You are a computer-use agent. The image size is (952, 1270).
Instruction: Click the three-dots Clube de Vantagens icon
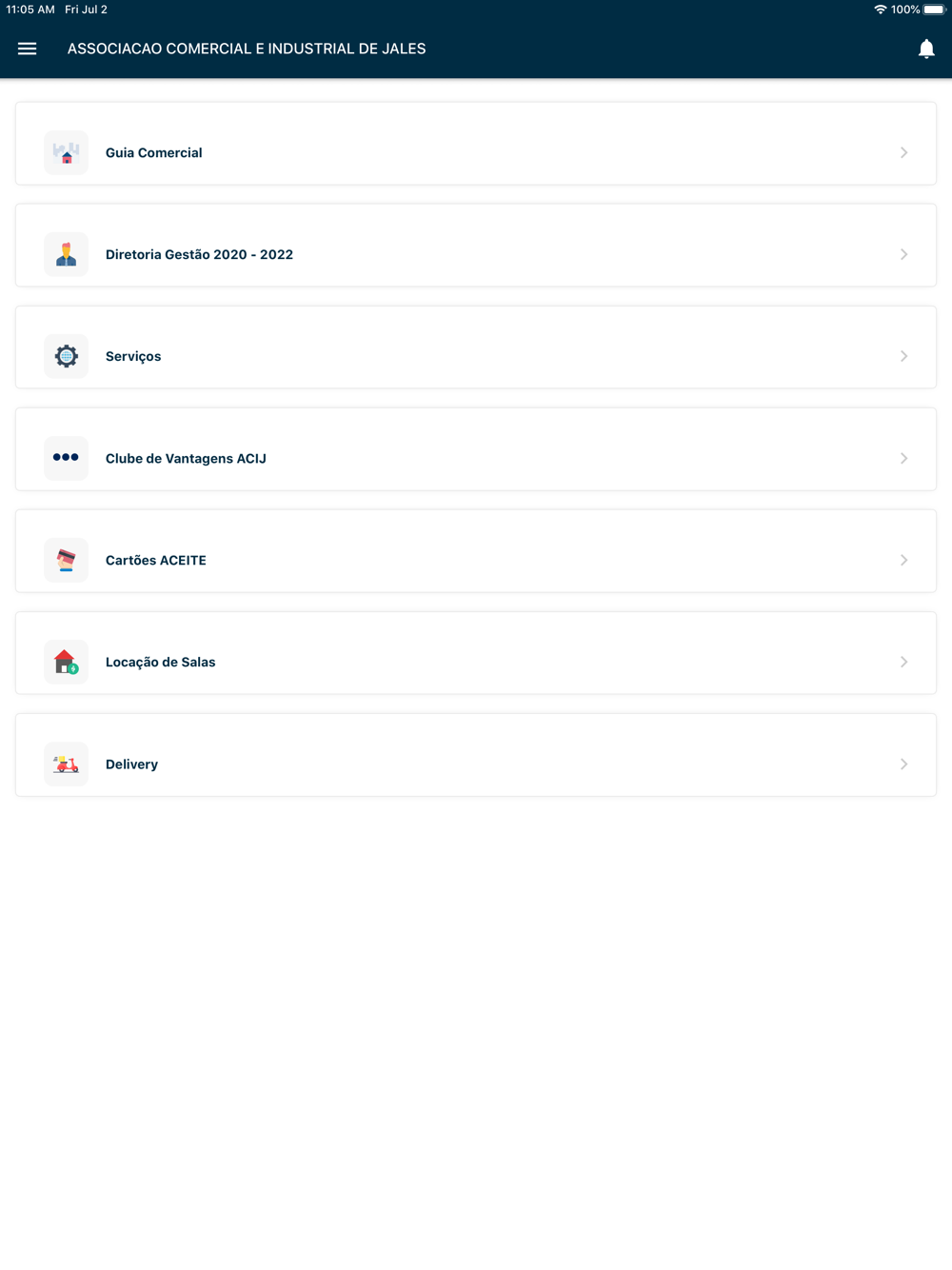point(66,458)
